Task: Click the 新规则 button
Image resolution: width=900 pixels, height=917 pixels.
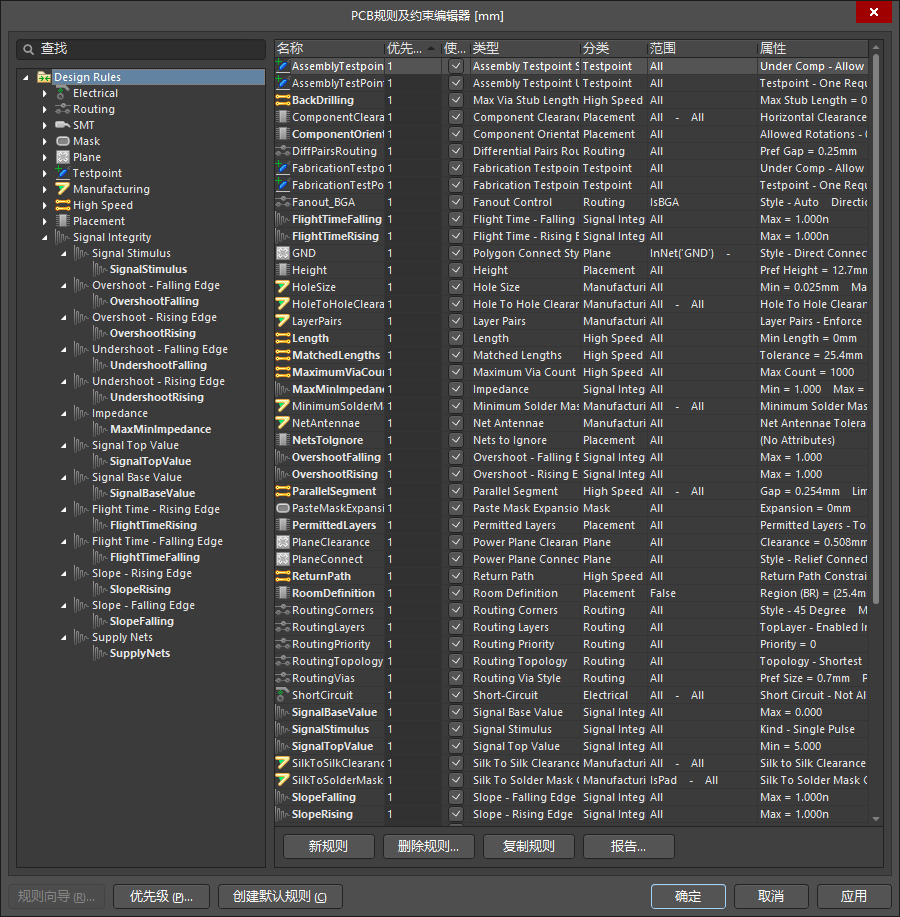Action: coord(329,846)
